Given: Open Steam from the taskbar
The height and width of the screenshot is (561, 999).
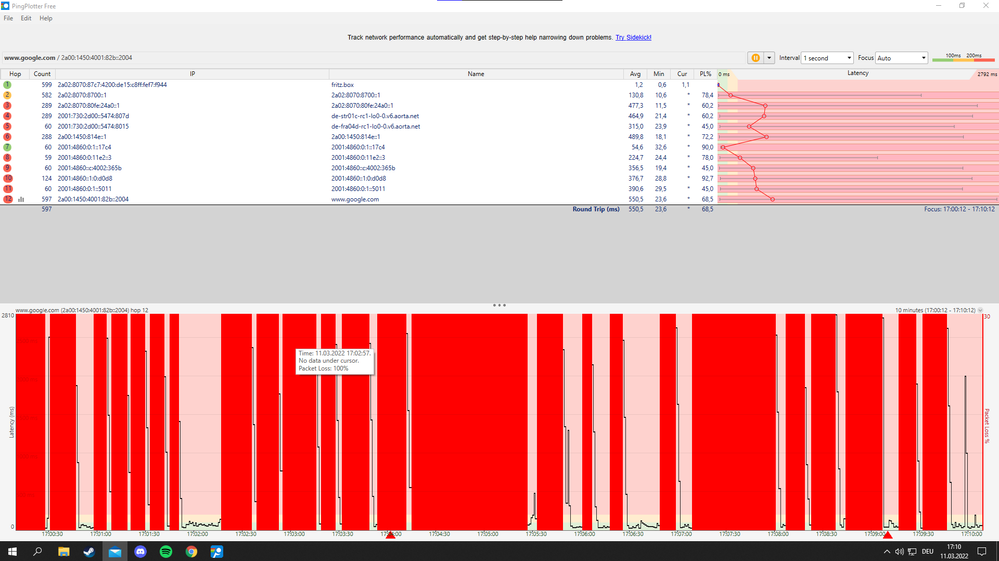Looking at the screenshot, I should (x=89, y=551).
